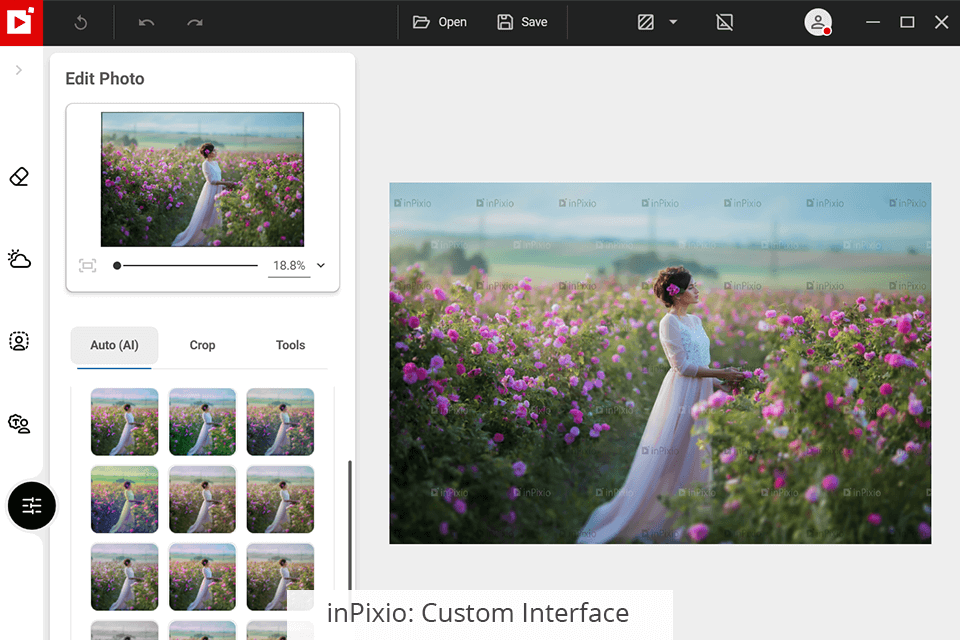Select the Eraser tool in sidebar
This screenshot has height=640, width=960.
tap(19, 177)
